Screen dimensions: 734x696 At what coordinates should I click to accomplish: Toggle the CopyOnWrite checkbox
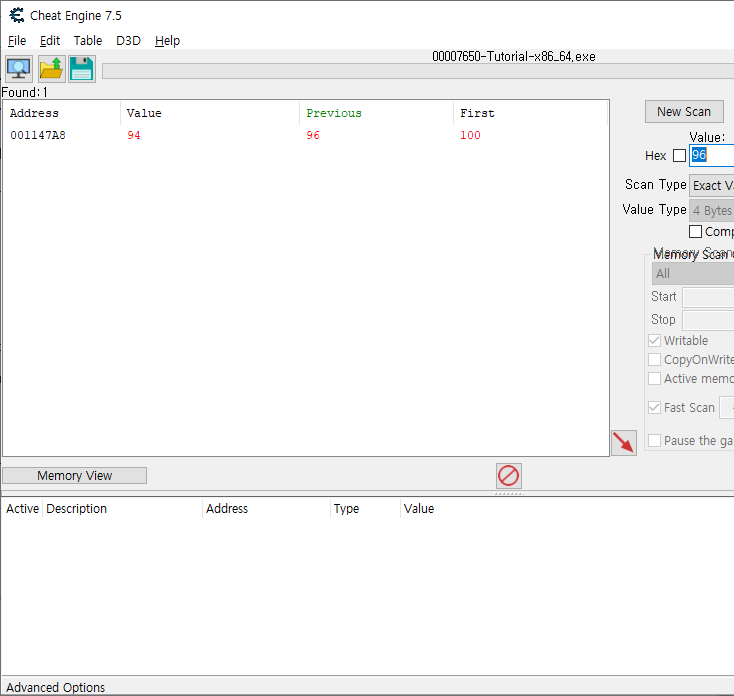point(654,359)
